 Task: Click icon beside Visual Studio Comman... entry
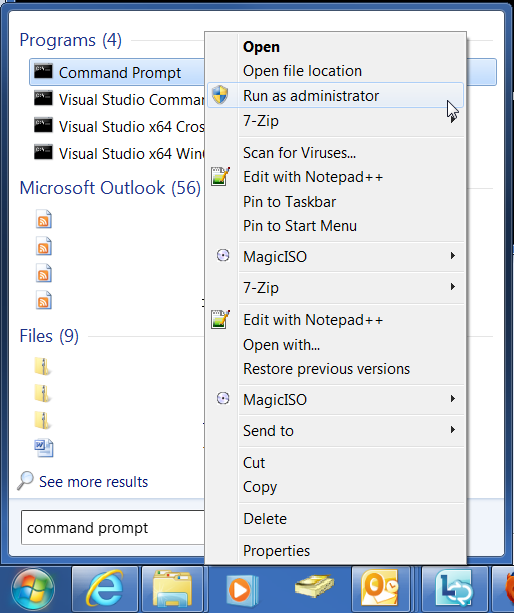[43, 99]
